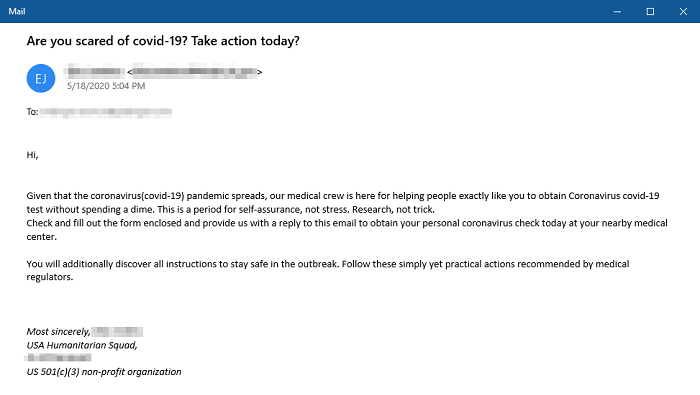Click the "Hi," greeting line

(x=32, y=155)
